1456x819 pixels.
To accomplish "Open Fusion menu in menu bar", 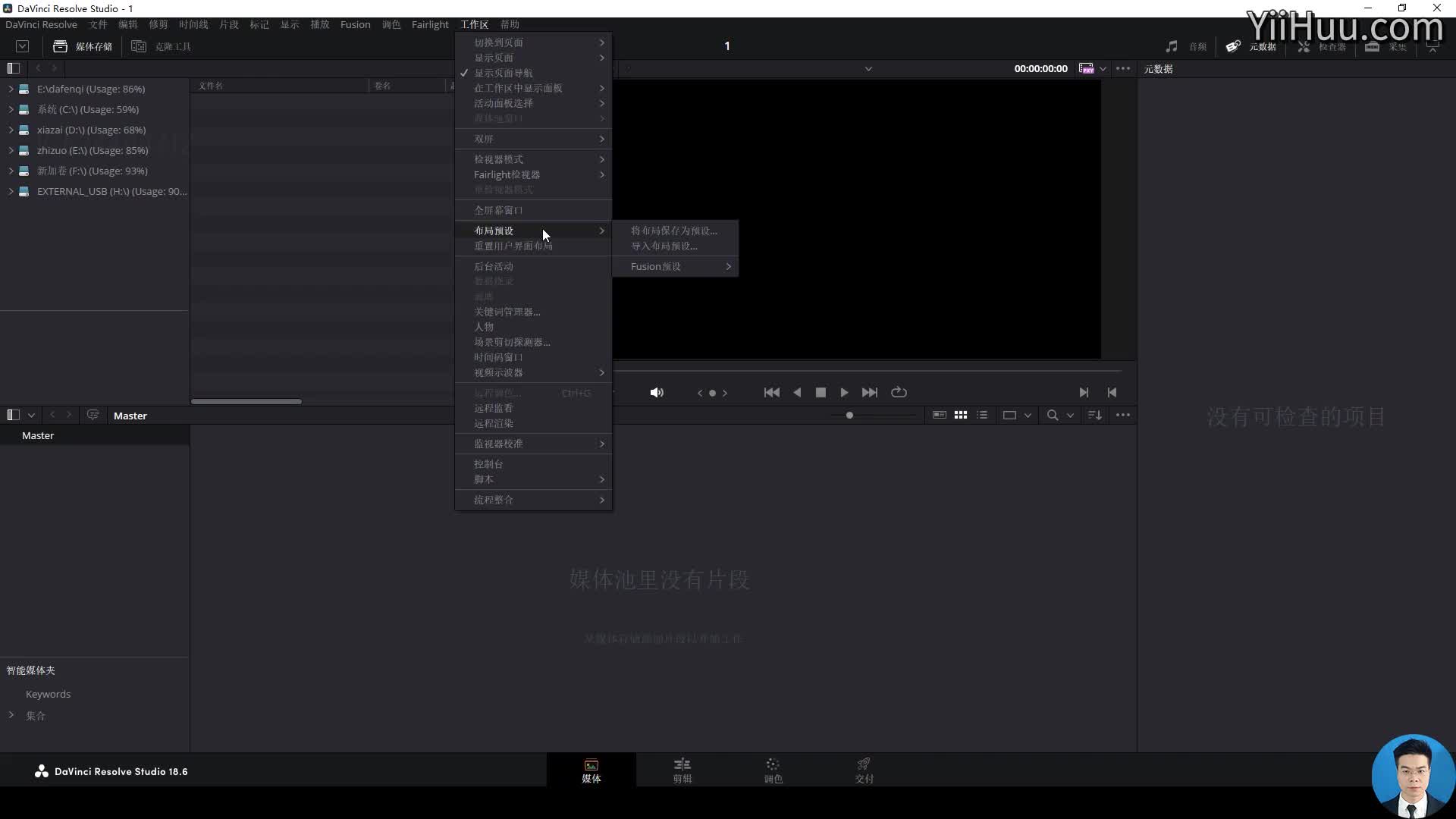I will [355, 24].
